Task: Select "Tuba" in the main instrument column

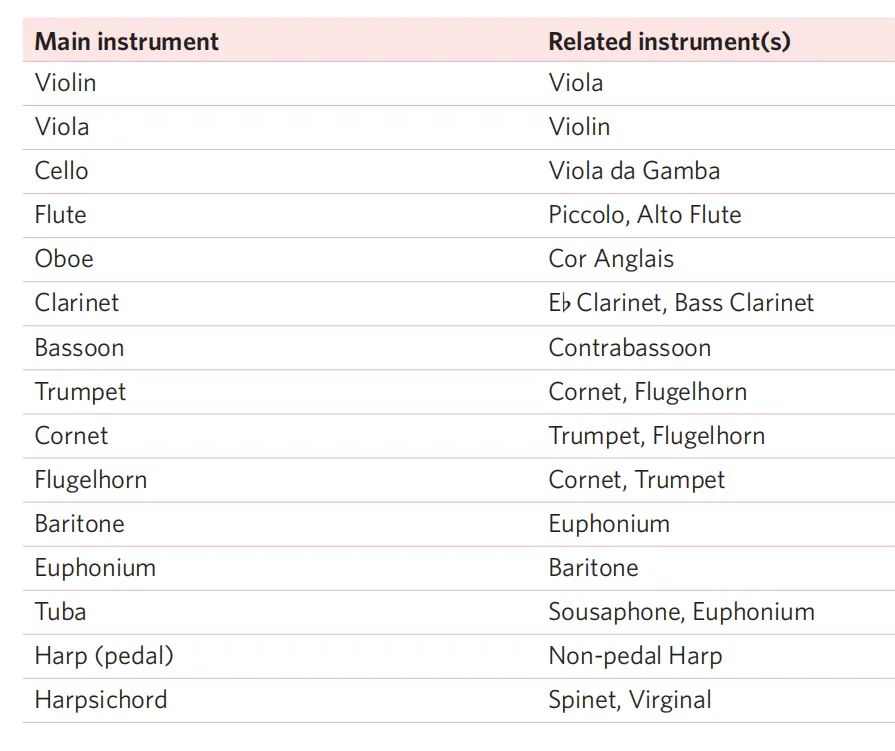Action: click(x=60, y=612)
